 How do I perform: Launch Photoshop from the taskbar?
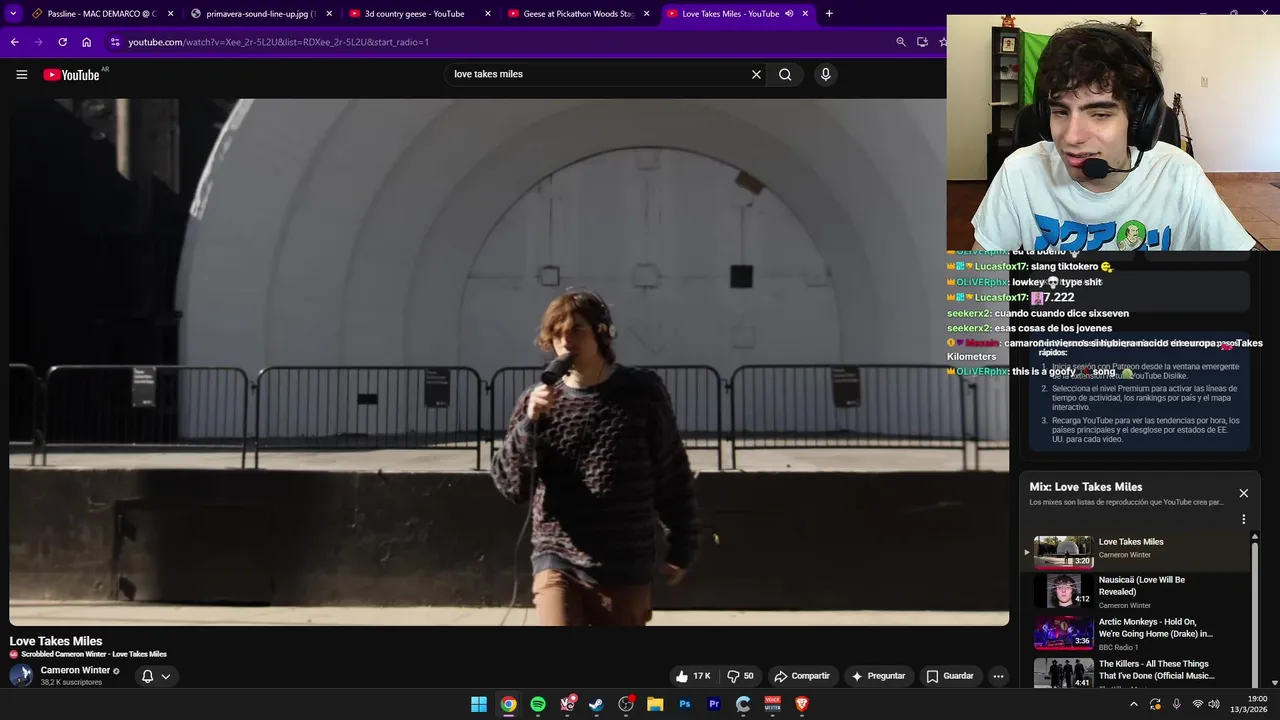tap(685, 704)
